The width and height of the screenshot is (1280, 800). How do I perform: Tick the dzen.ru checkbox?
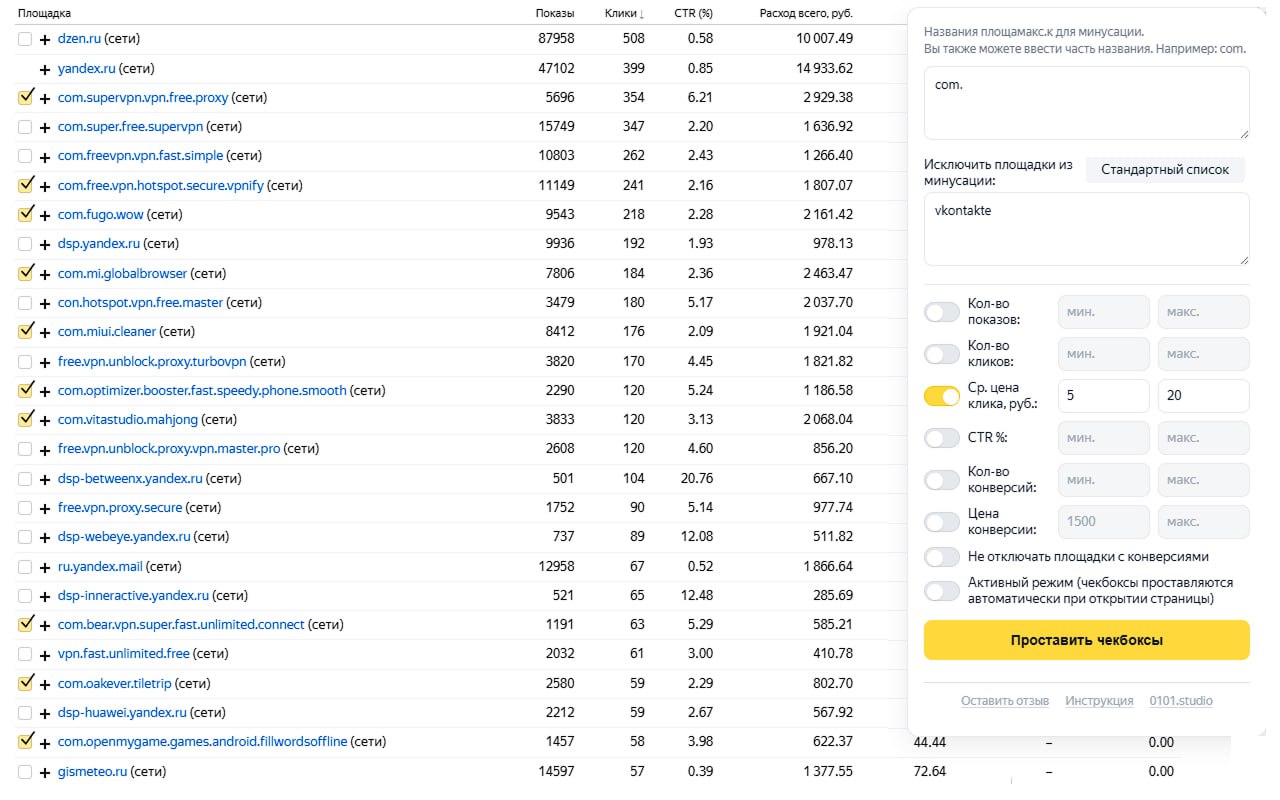[x=25, y=39]
